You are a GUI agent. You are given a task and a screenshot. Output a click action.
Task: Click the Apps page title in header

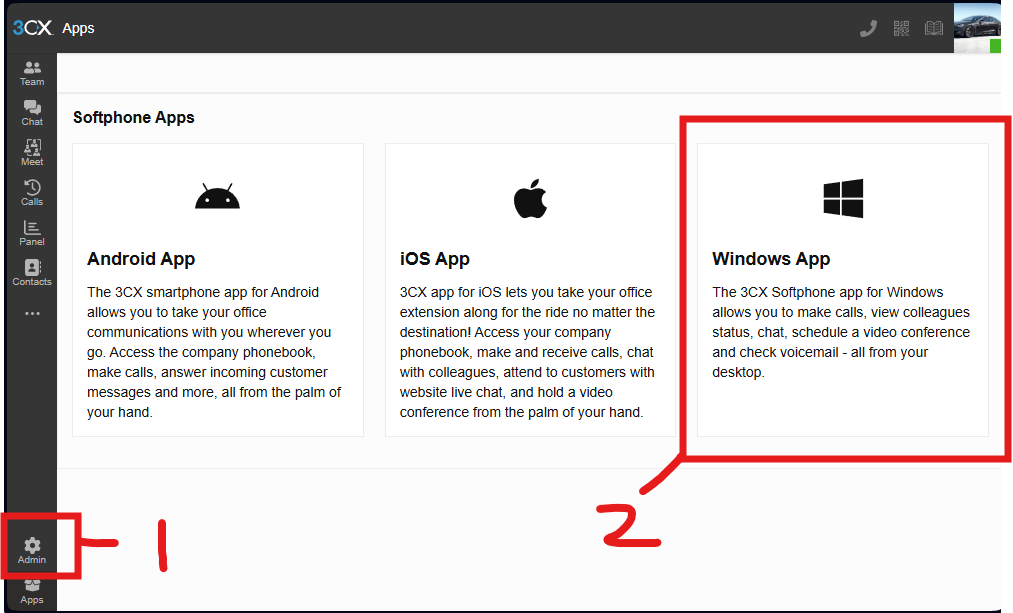[78, 28]
